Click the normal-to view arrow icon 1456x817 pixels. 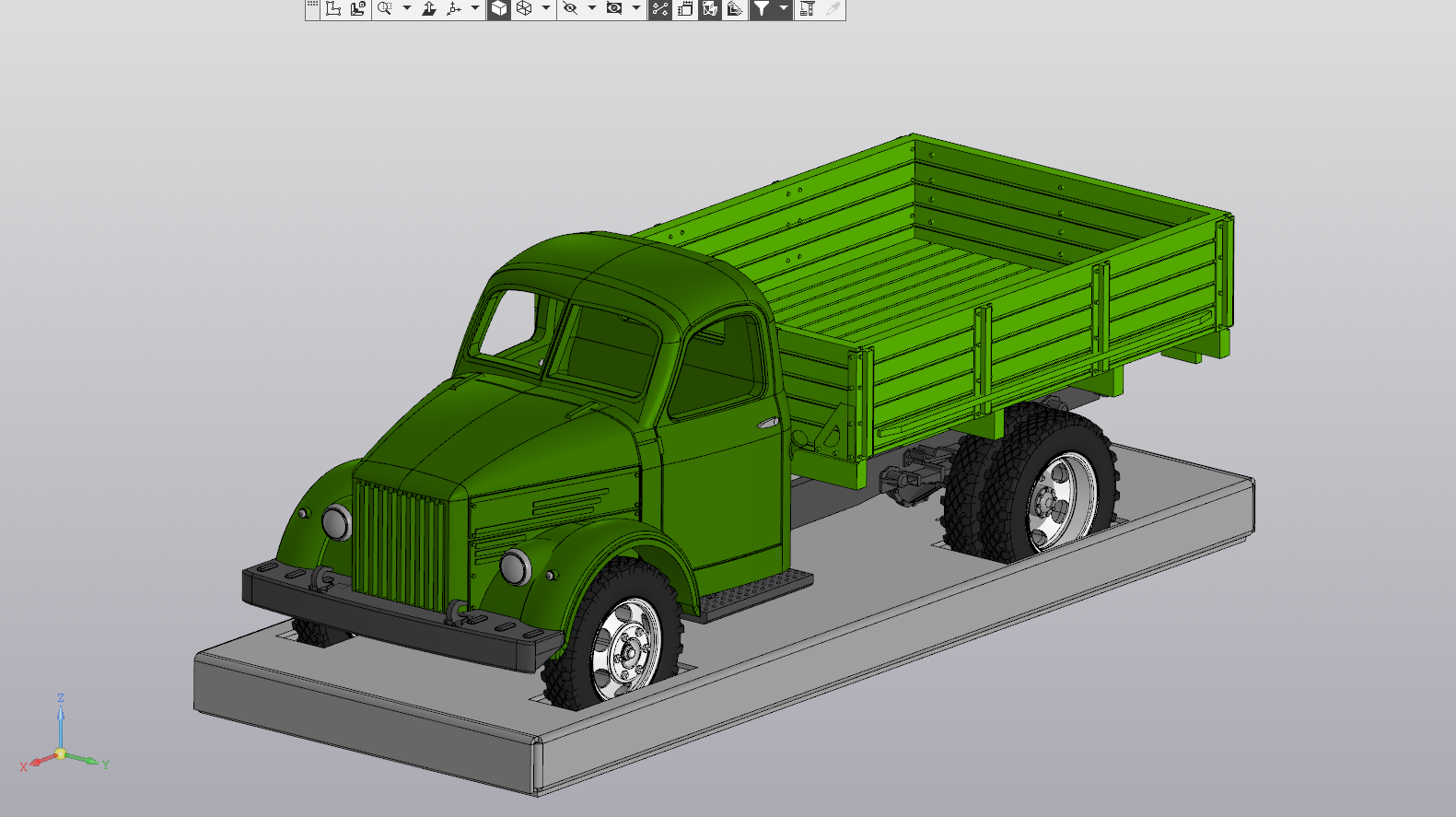429,9
